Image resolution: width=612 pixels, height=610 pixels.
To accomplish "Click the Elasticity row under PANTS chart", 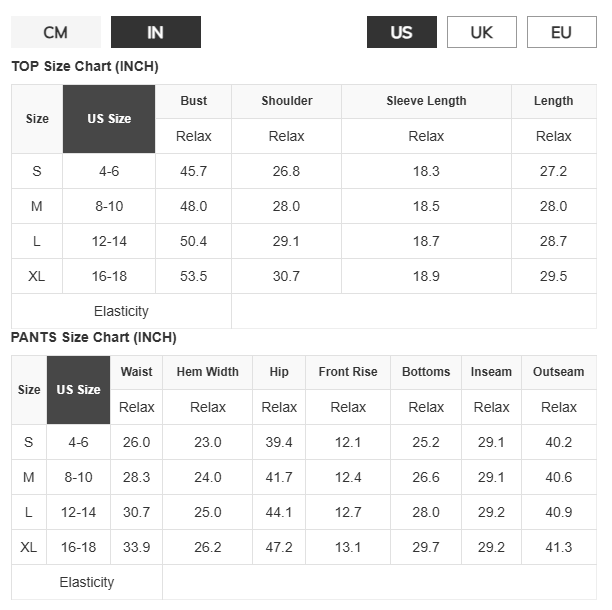I will click(x=304, y=582).
